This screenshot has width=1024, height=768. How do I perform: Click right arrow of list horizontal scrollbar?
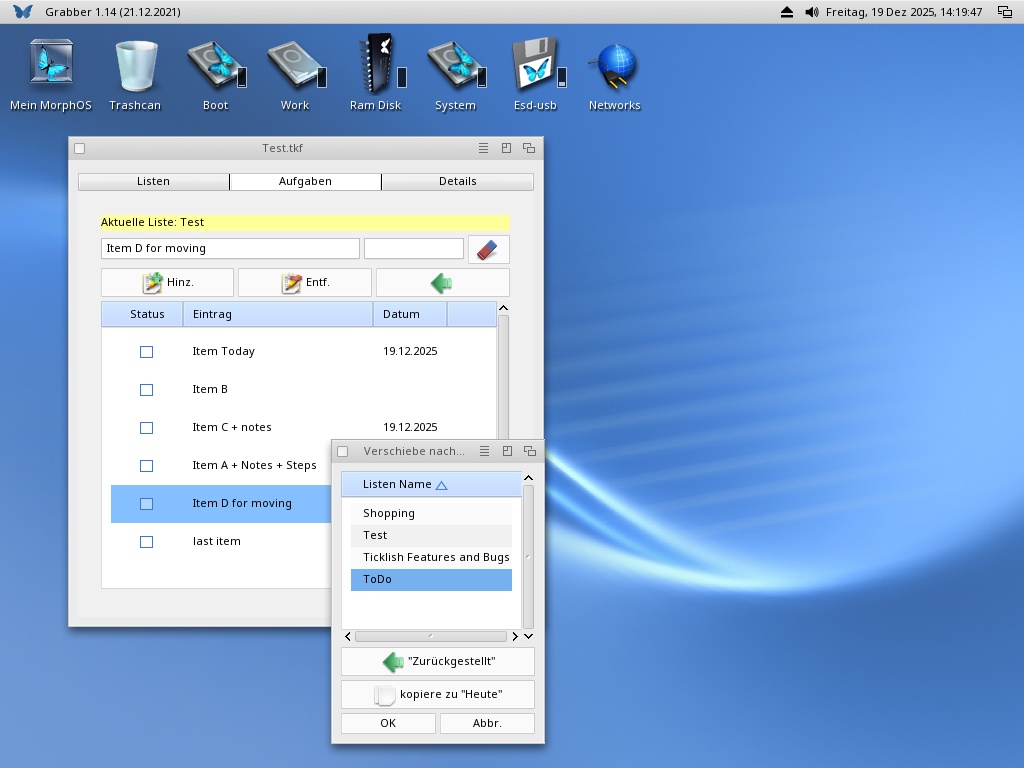(515, 636)
